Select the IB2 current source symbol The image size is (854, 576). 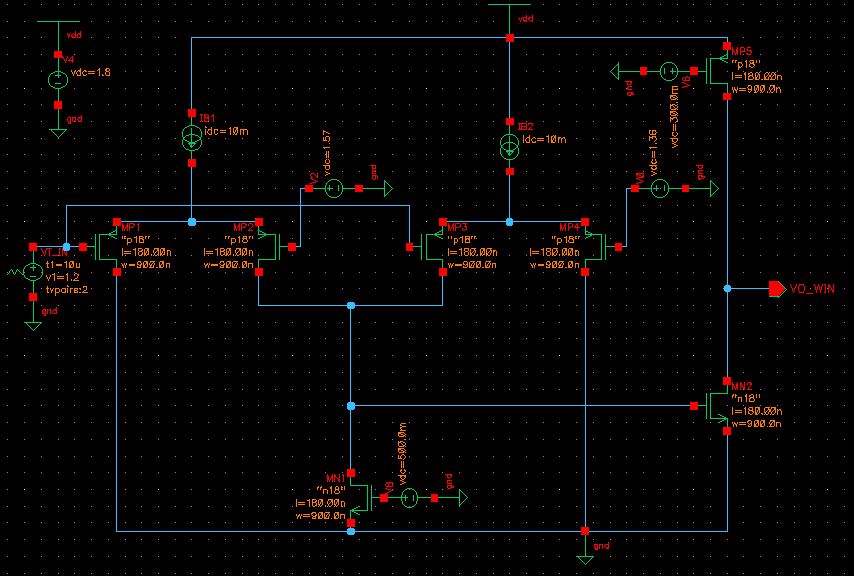click(x=509, y=146)
